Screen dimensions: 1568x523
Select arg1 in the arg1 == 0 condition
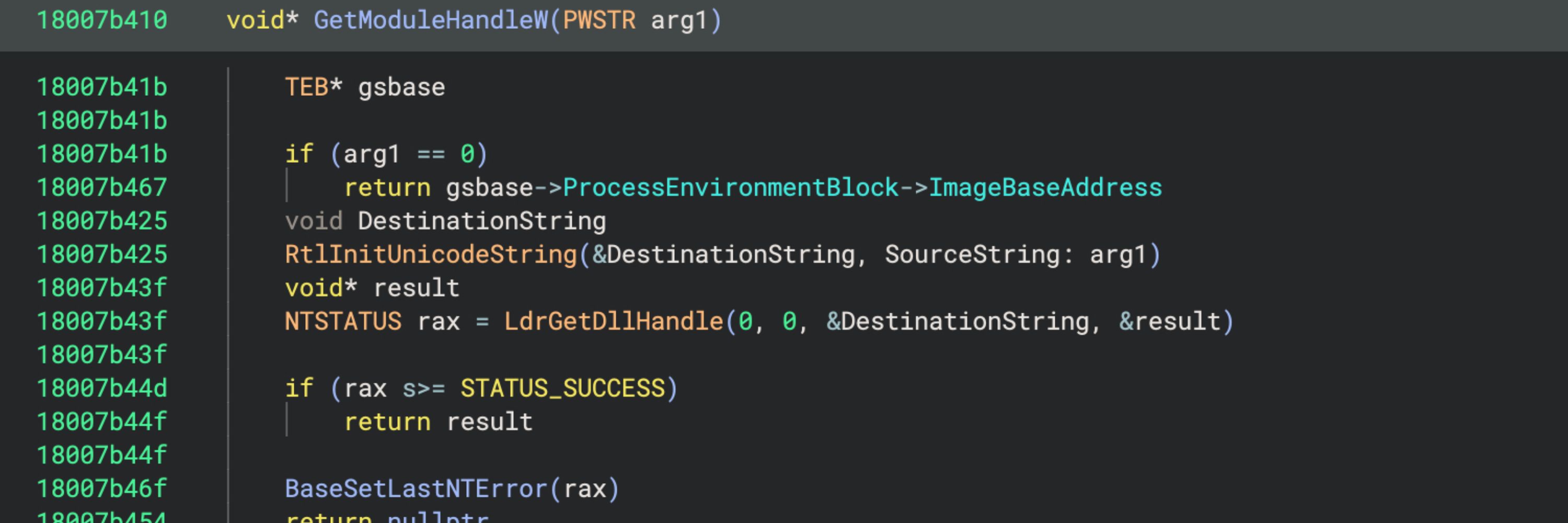[x=372, y=154]
